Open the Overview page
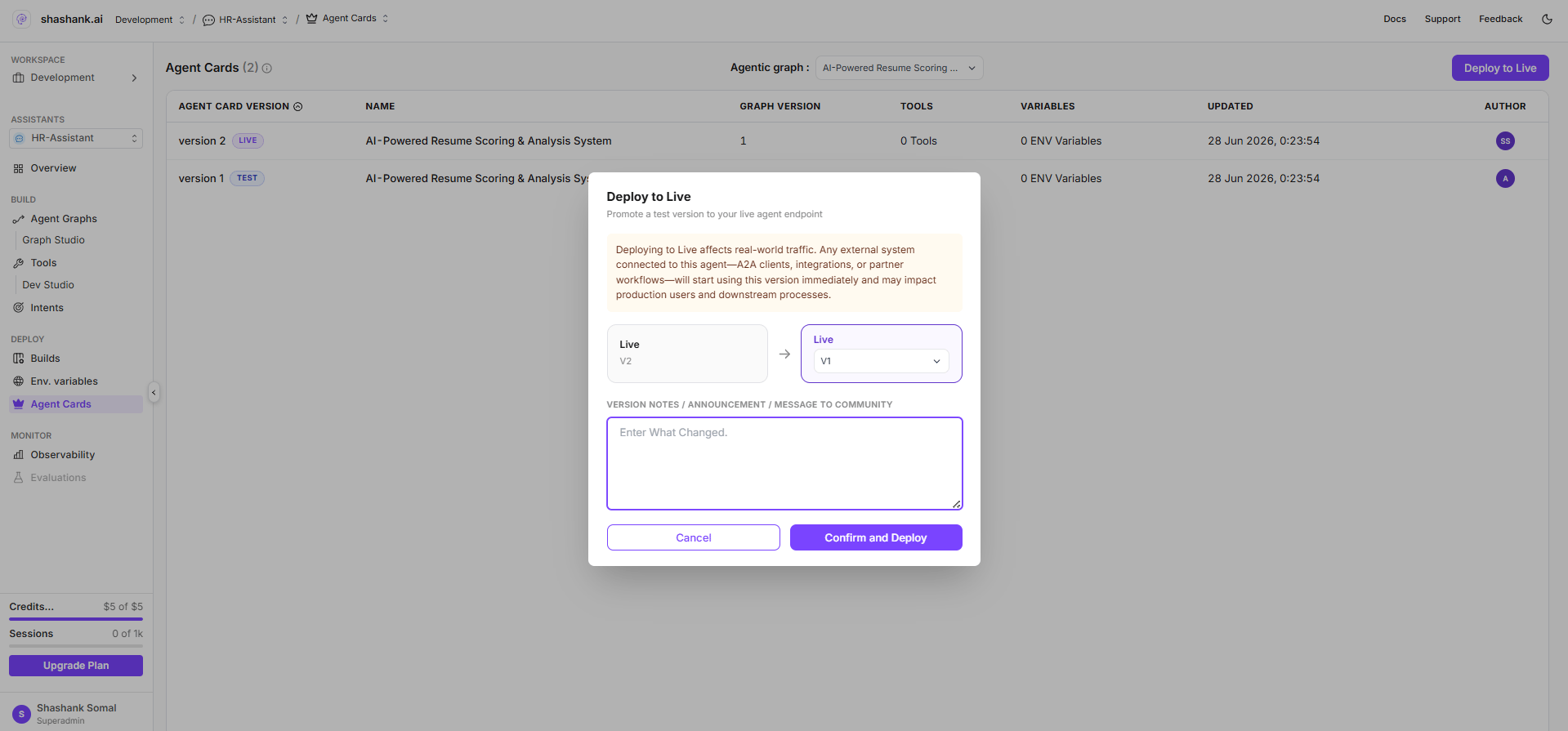 pyautogui.click(x=53, y=168)
